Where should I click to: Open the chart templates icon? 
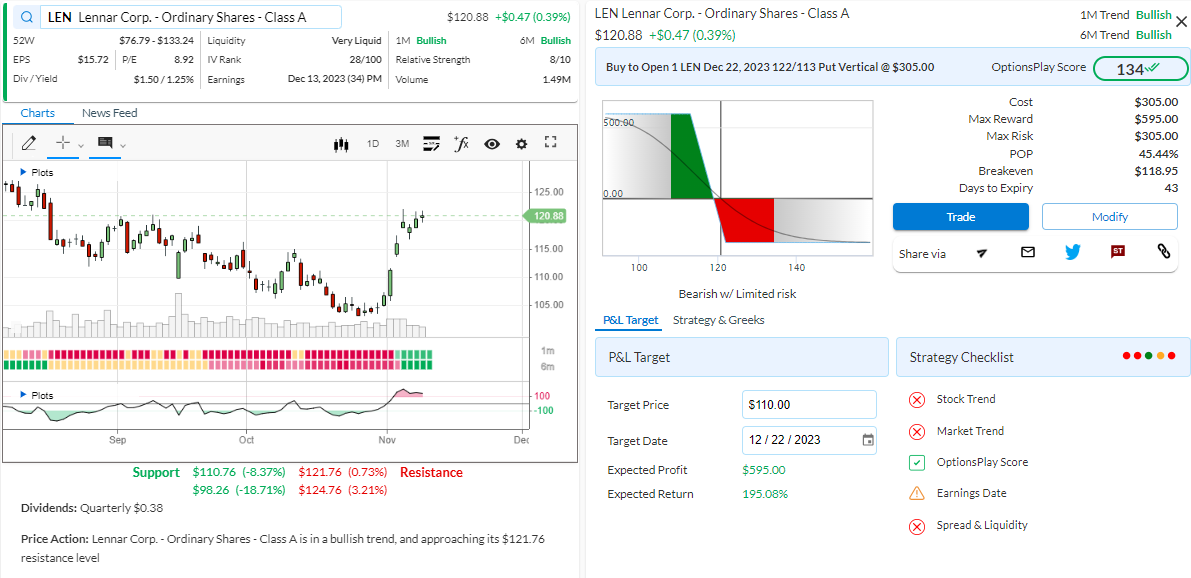pos(431,144)
